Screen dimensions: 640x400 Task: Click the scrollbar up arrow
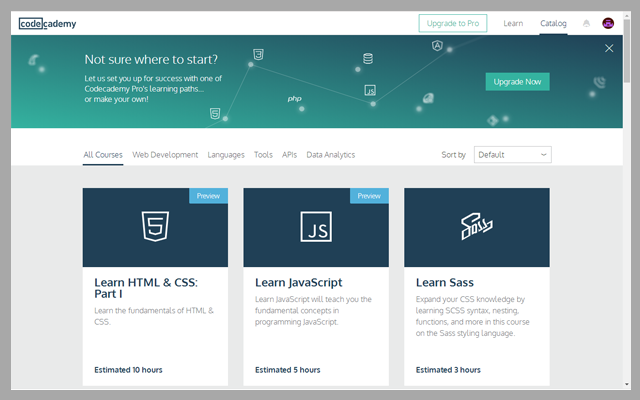click(627, 16)
